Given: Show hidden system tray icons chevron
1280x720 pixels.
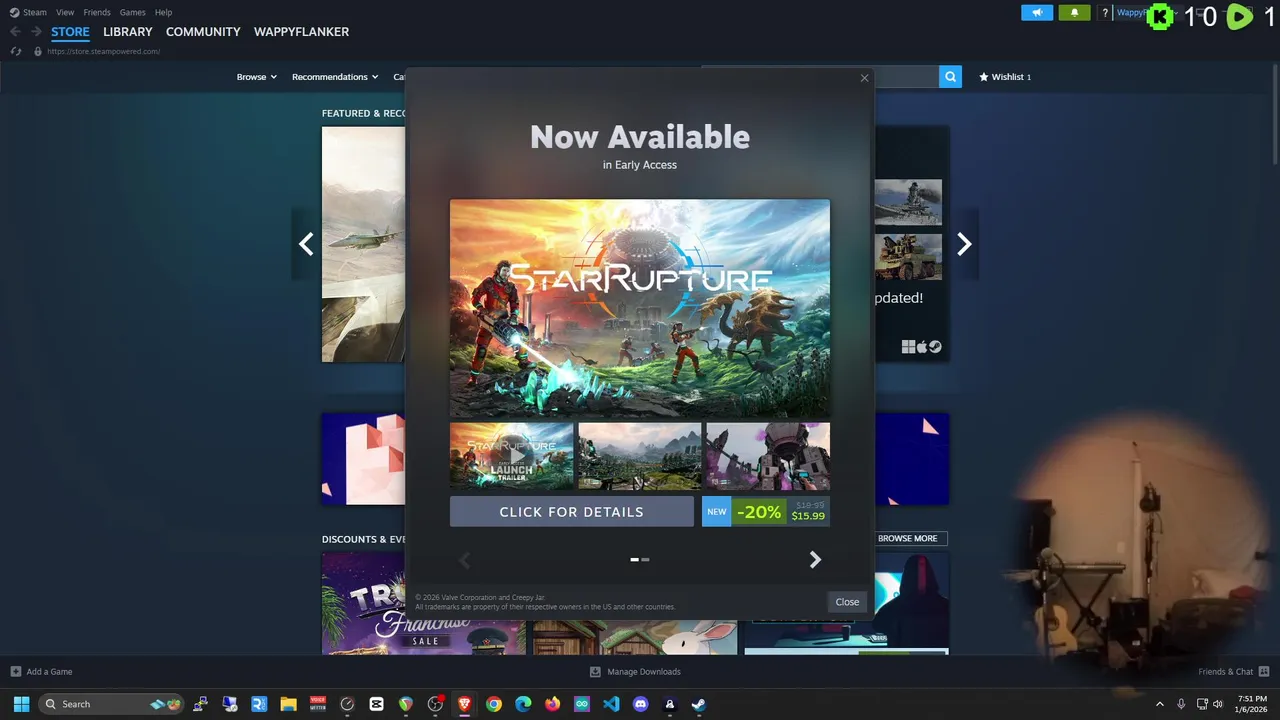Looking at the screenshot, I should (x=1160, y=704).
